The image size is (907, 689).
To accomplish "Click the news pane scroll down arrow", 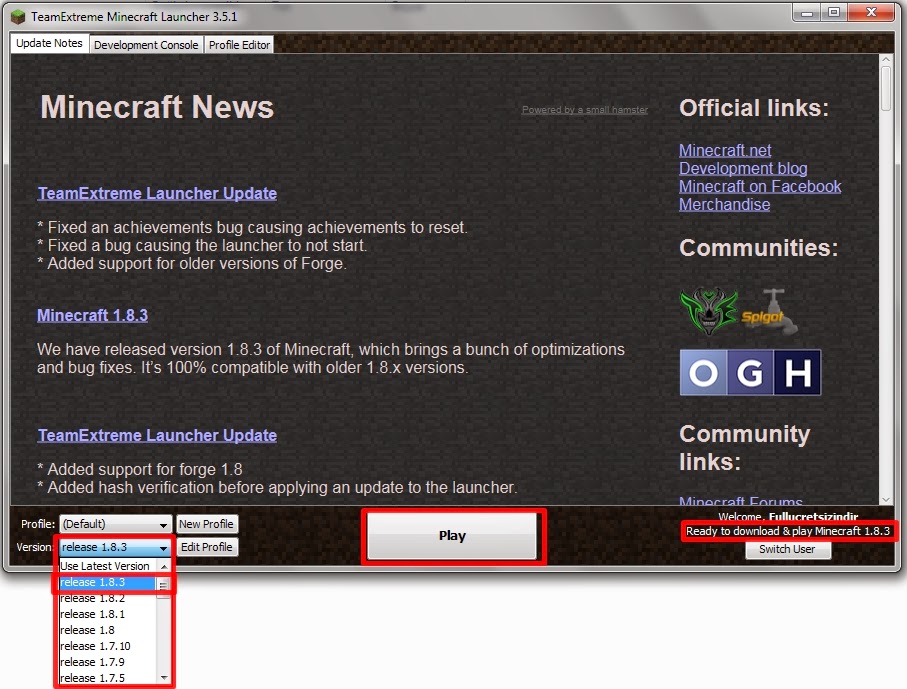I will point(886,500).
